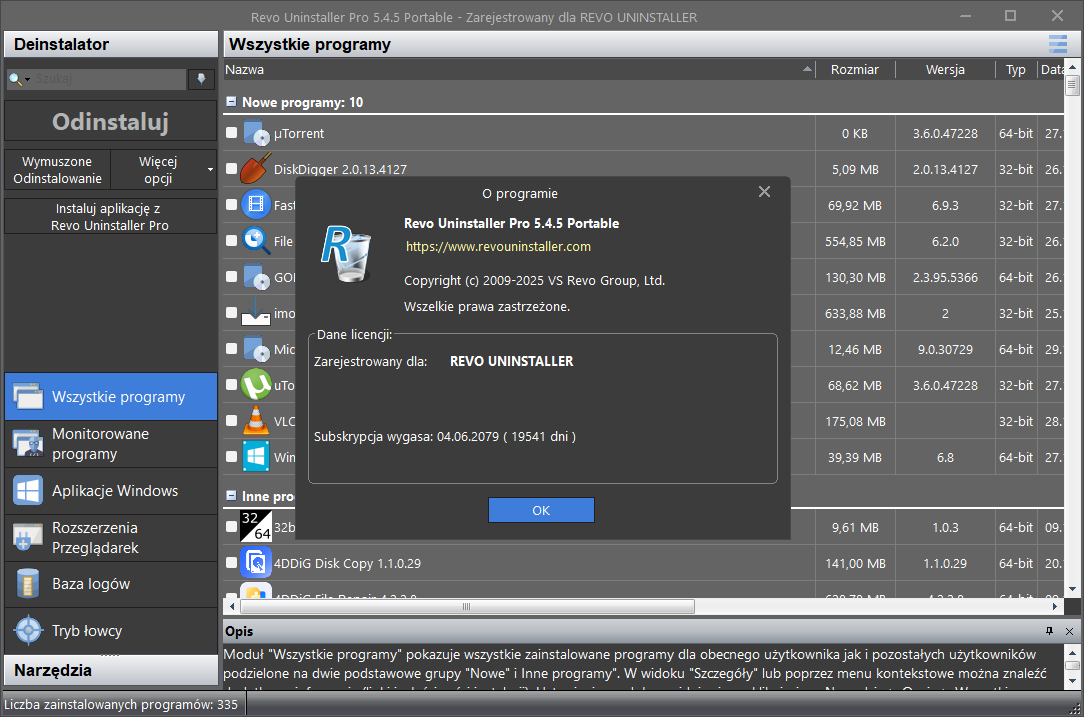Click the µTorrent program icon in list
Screen dimensions: 1084x717
(256, 133)
